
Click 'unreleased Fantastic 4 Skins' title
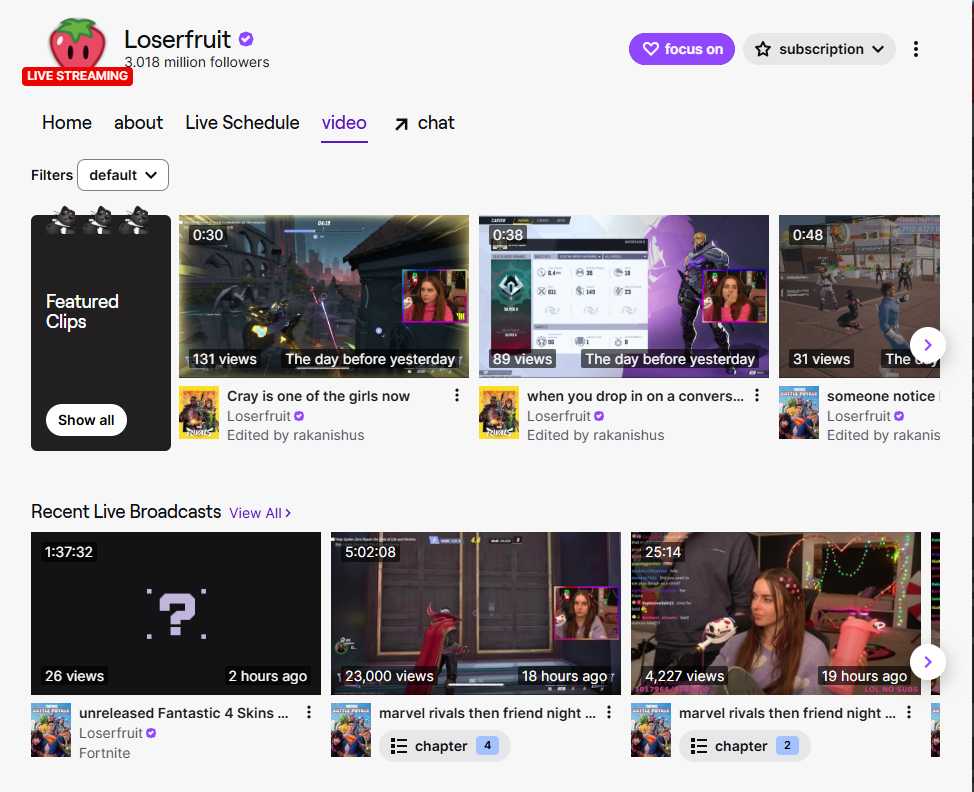coord(183,712)
